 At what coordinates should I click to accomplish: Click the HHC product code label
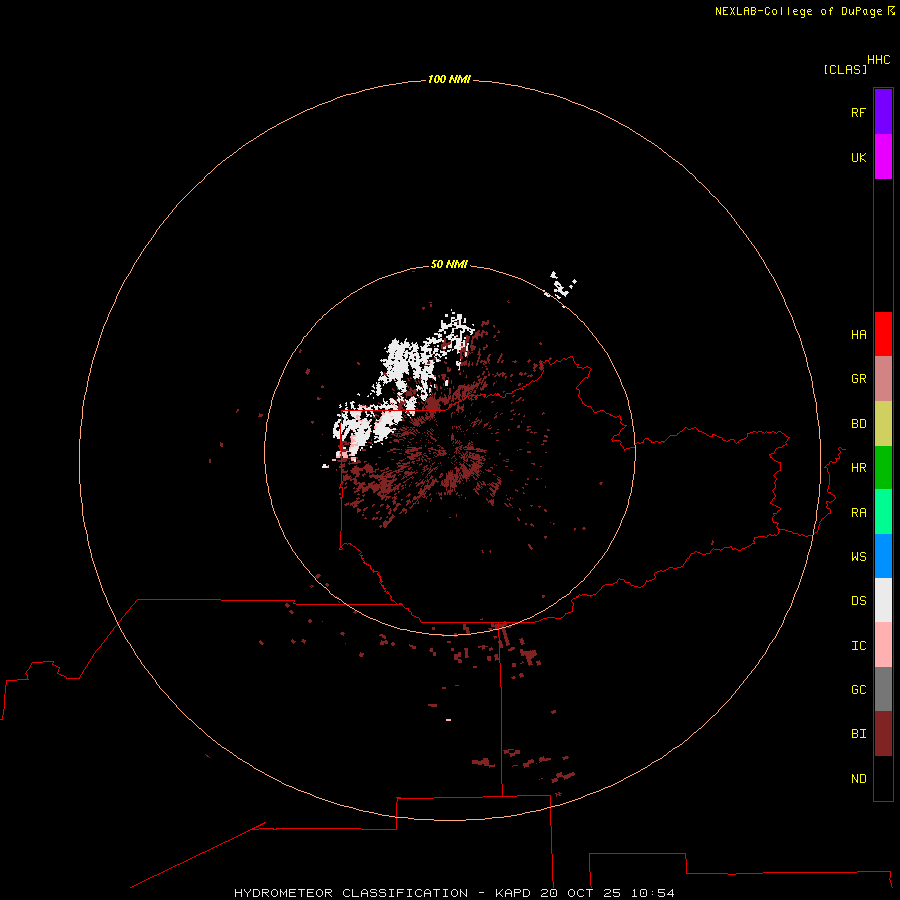tap(879, 60)
